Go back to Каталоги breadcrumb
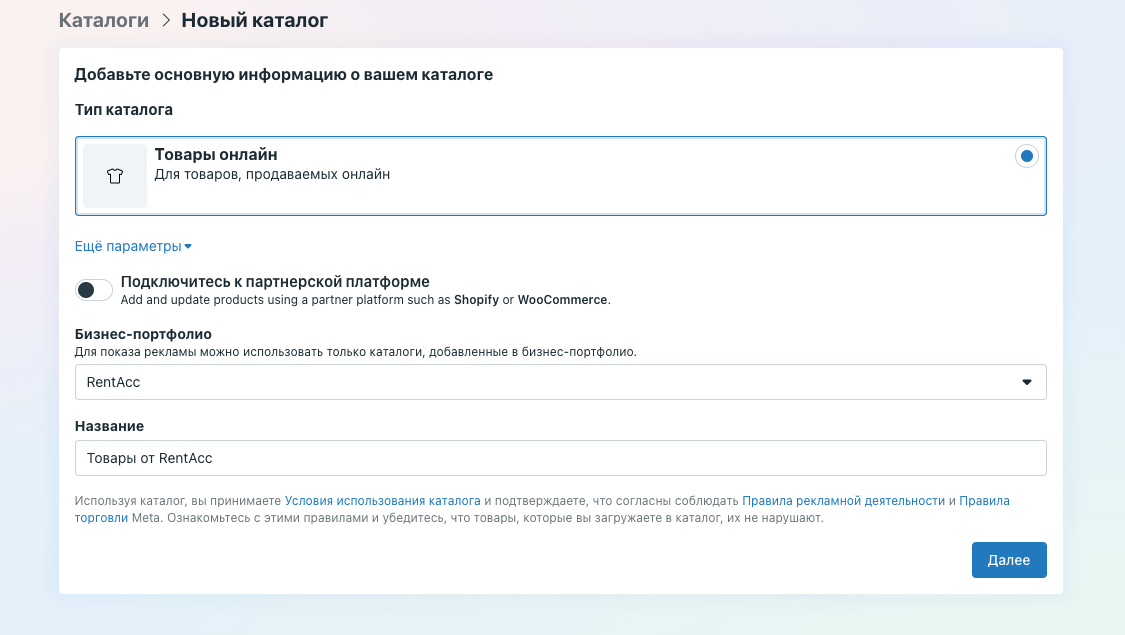 click(103, 20)
